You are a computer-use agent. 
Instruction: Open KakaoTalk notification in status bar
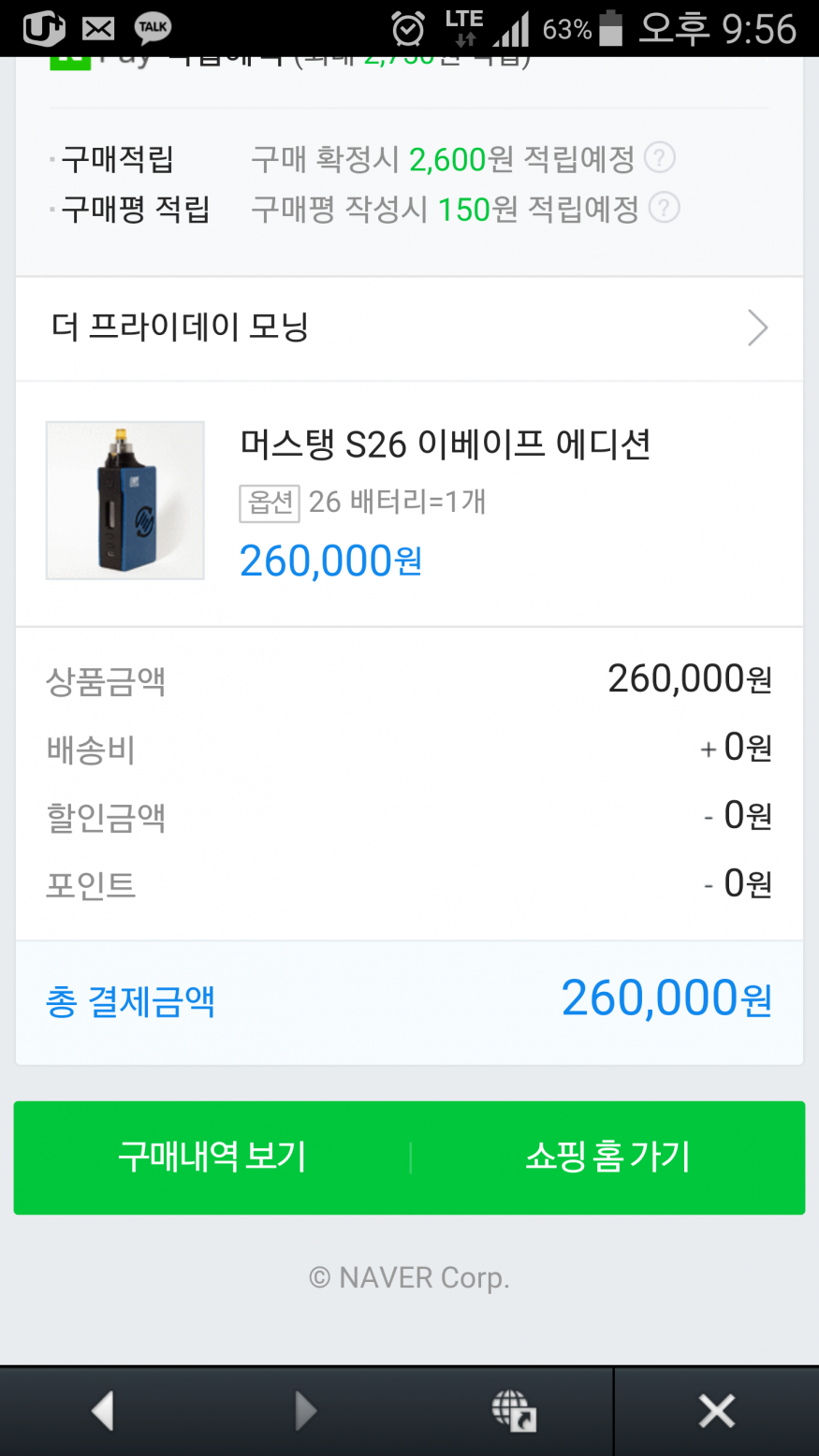pyautogui.click(x=153, y=28)
